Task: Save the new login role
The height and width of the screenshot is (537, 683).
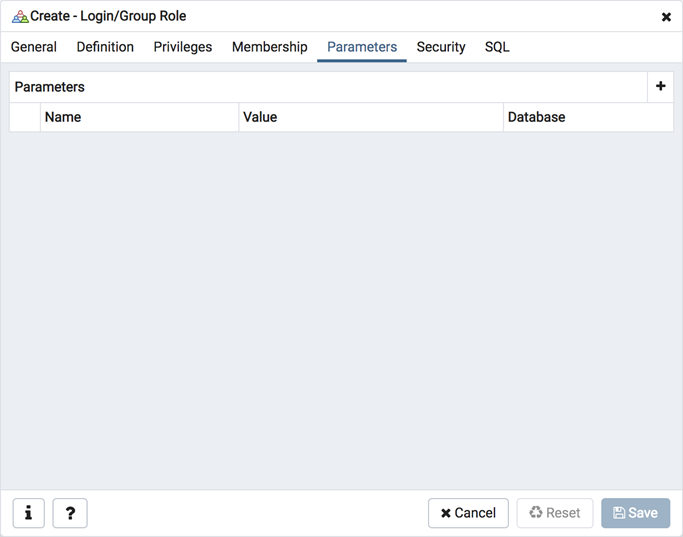Action: coord(636,513)
